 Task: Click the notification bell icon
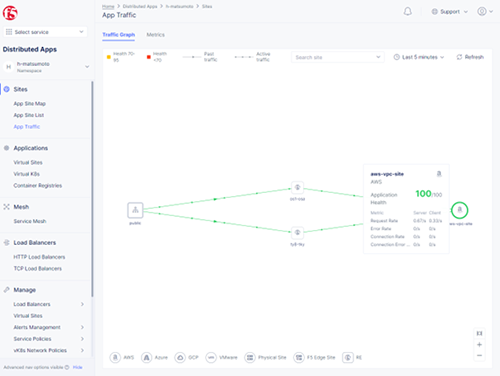[407, 12]
